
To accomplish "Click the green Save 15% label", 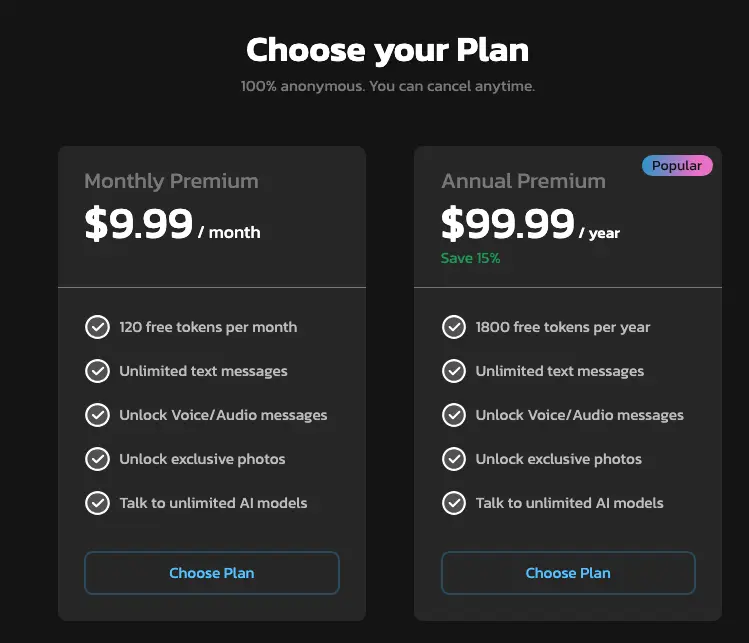I will pos(470,258).
